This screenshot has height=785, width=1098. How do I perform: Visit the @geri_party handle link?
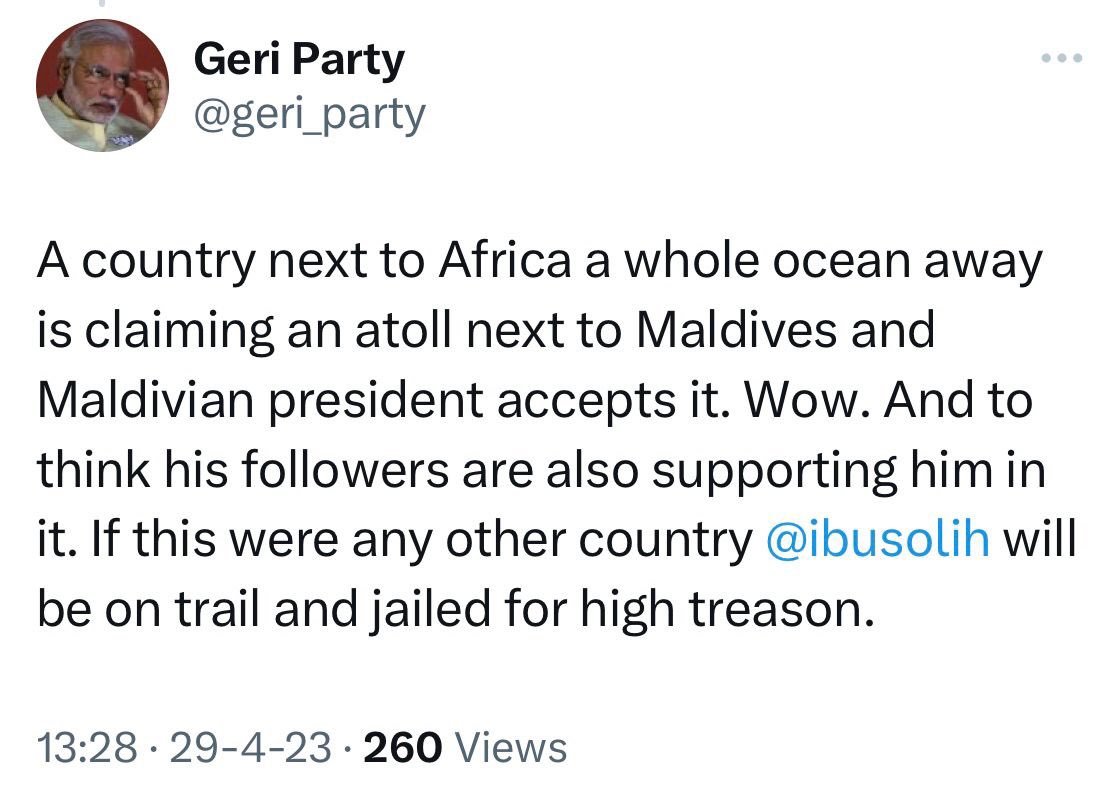click(309, 113)
